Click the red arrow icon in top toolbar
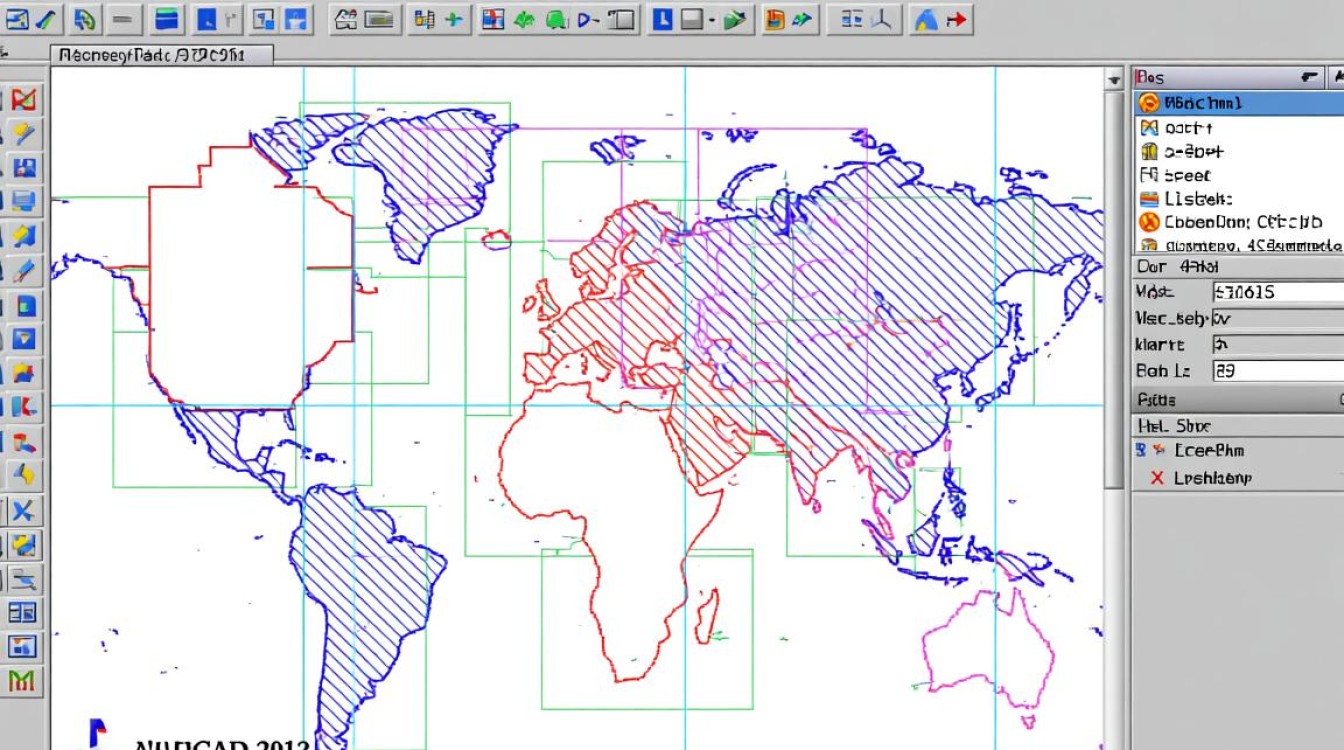1344x750 pixels. point(957,18)
